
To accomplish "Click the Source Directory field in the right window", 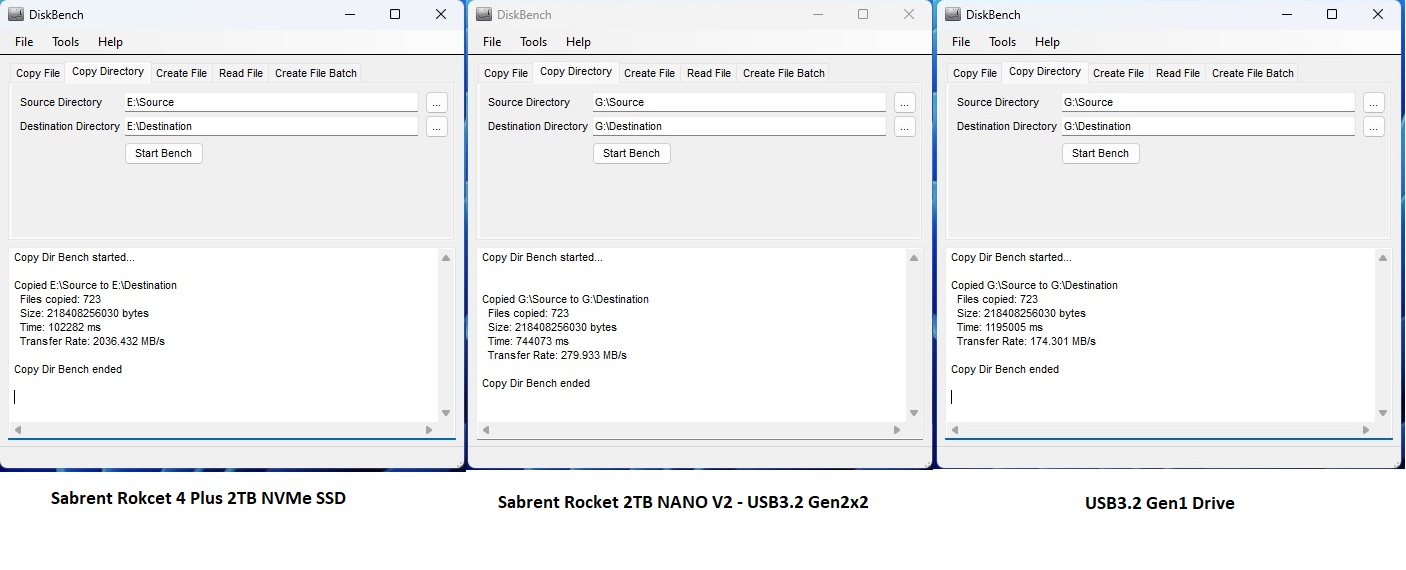I will click(1208, 102).
